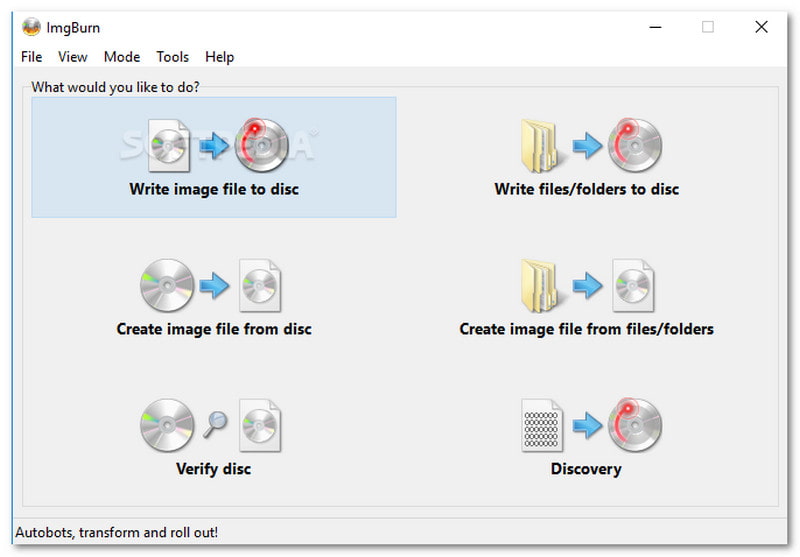The width and height of the screenshot is (800, 557).
Task: Click the ImgBurn app icon in title bar
Action: (x=31, y=27)
